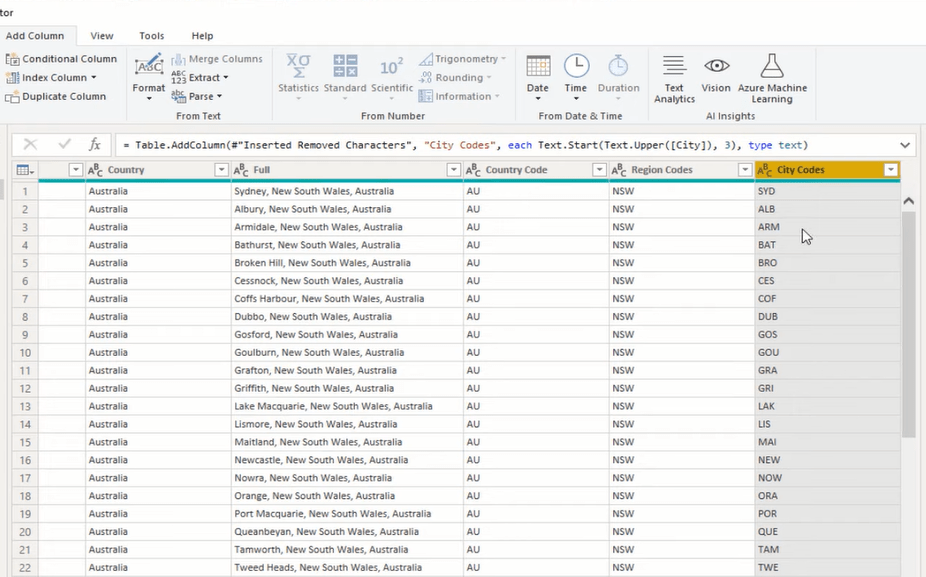The width and height of the screenshot is (926, 577).
Task: Click the Merge Columns icon
Action: tap(179, 59)
